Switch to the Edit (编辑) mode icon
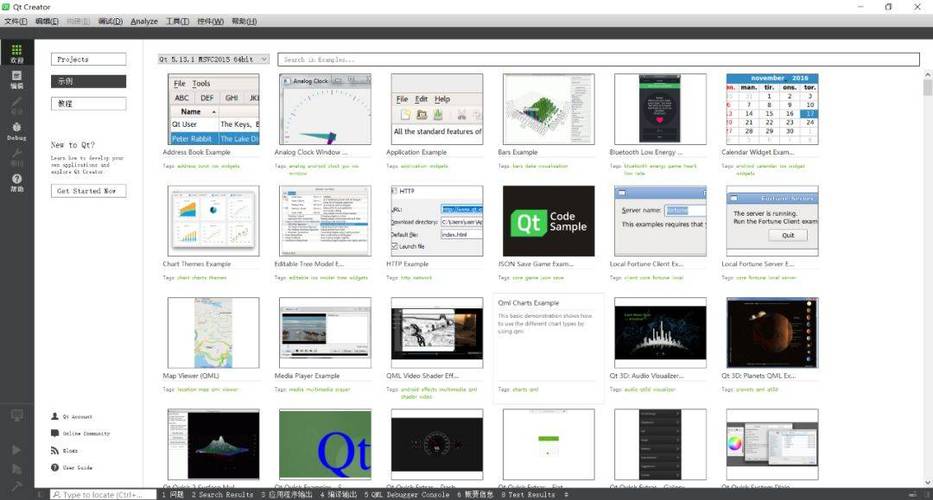 (17, 79)
